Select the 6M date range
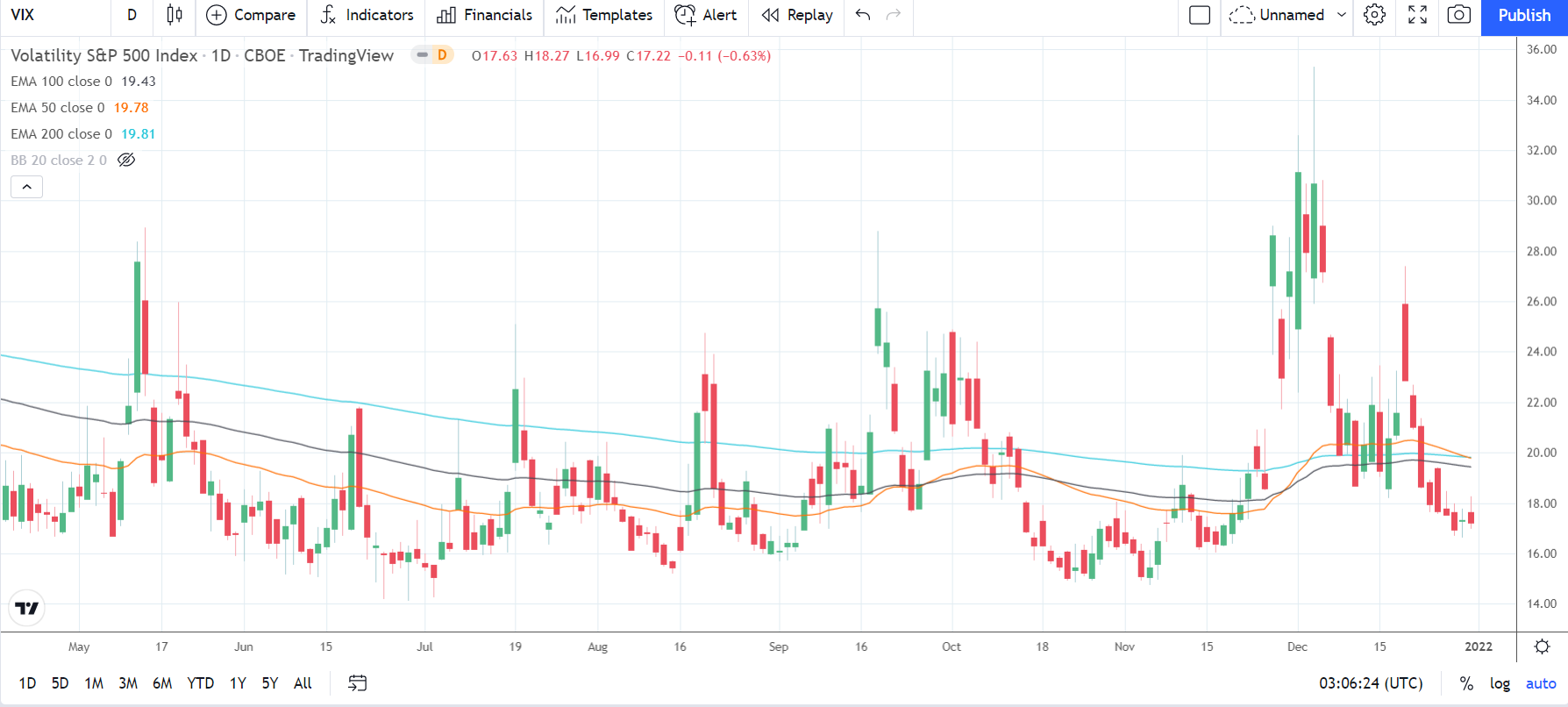This screenshot has height=707, width=1568. 162,683
